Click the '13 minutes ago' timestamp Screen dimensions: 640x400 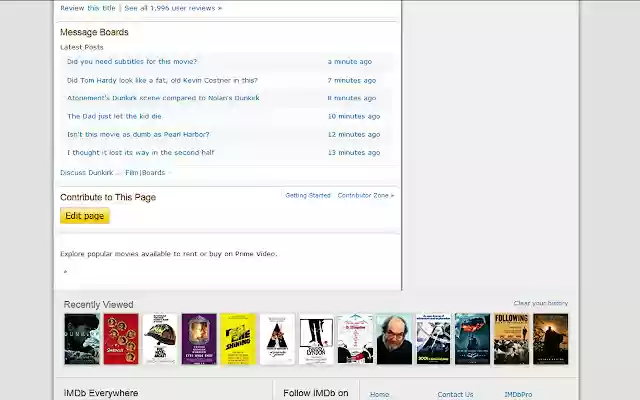pos(354,153)
